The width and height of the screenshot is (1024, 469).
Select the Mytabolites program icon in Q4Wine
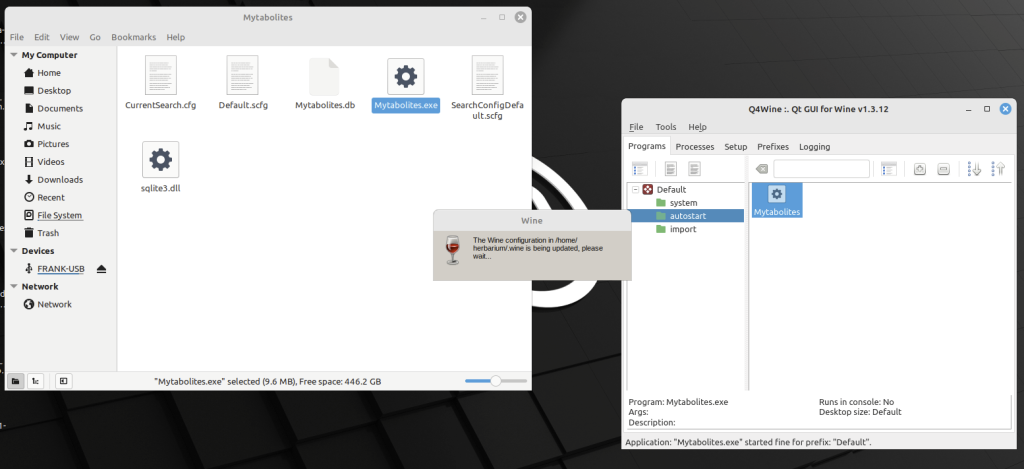[777, 198]
